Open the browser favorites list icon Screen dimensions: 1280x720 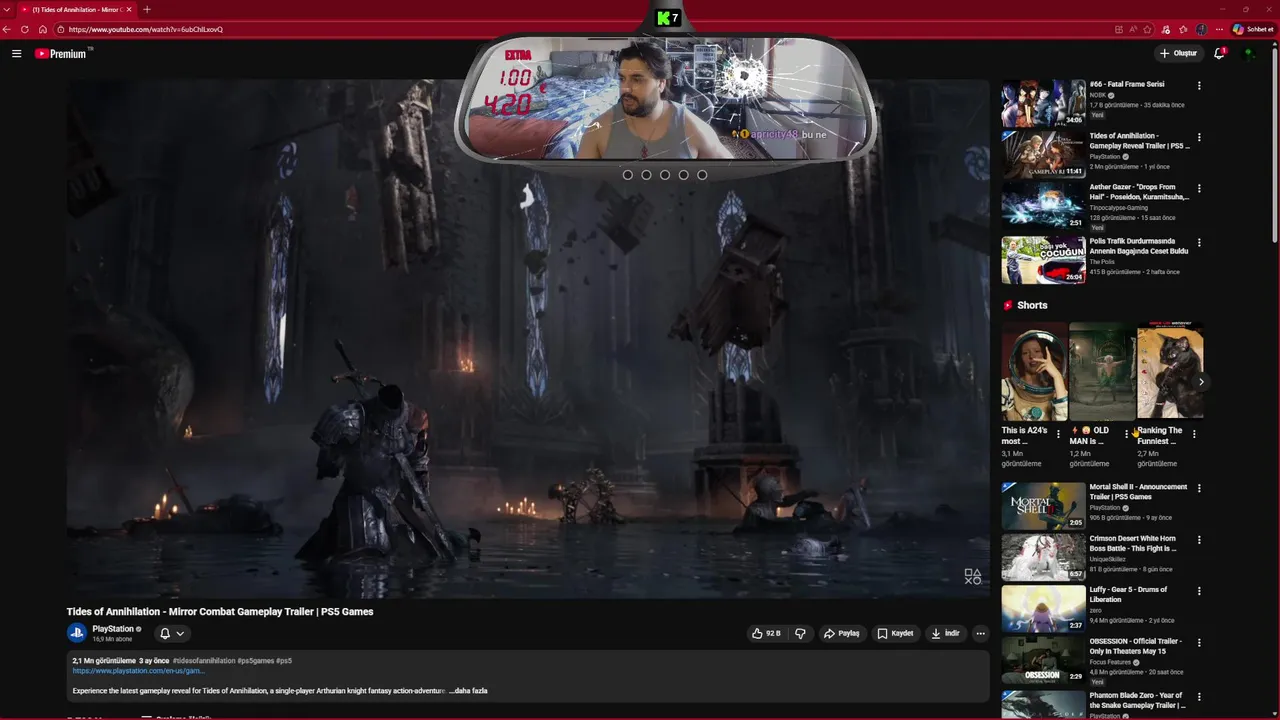[x=1183, y=29]
